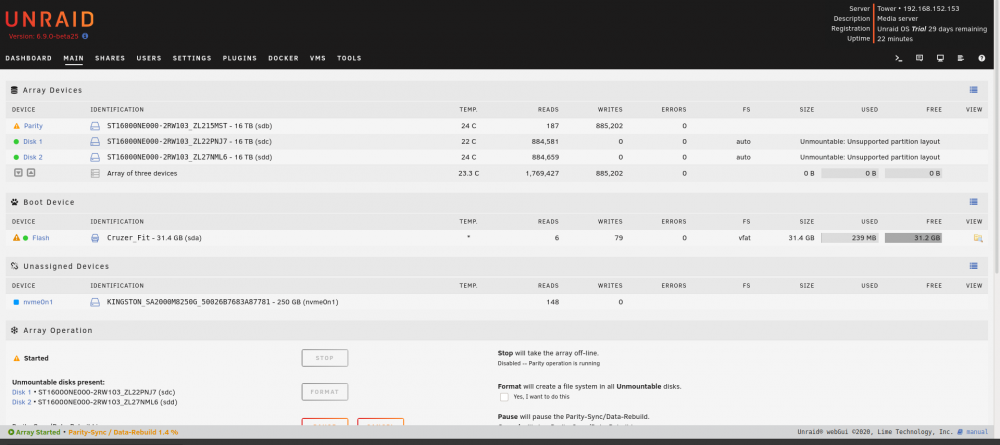1000x445 pixels.
Task: Click Flash green status indicator
Action: pos(26,238)
